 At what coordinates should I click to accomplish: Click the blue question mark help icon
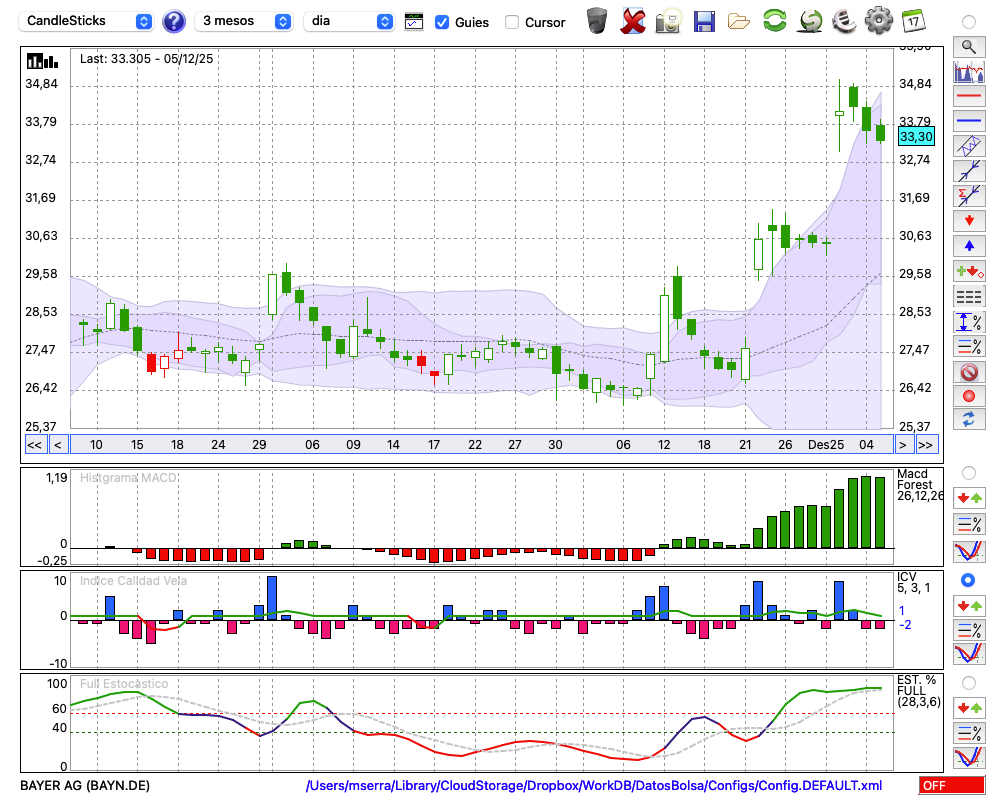[174, 21]
